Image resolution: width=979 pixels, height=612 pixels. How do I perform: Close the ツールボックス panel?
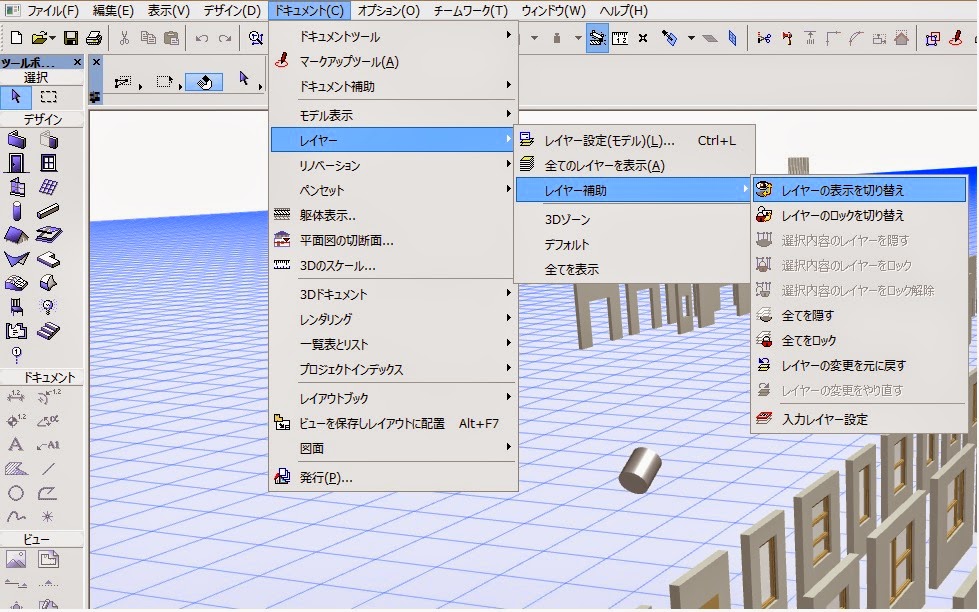(77, 62)
